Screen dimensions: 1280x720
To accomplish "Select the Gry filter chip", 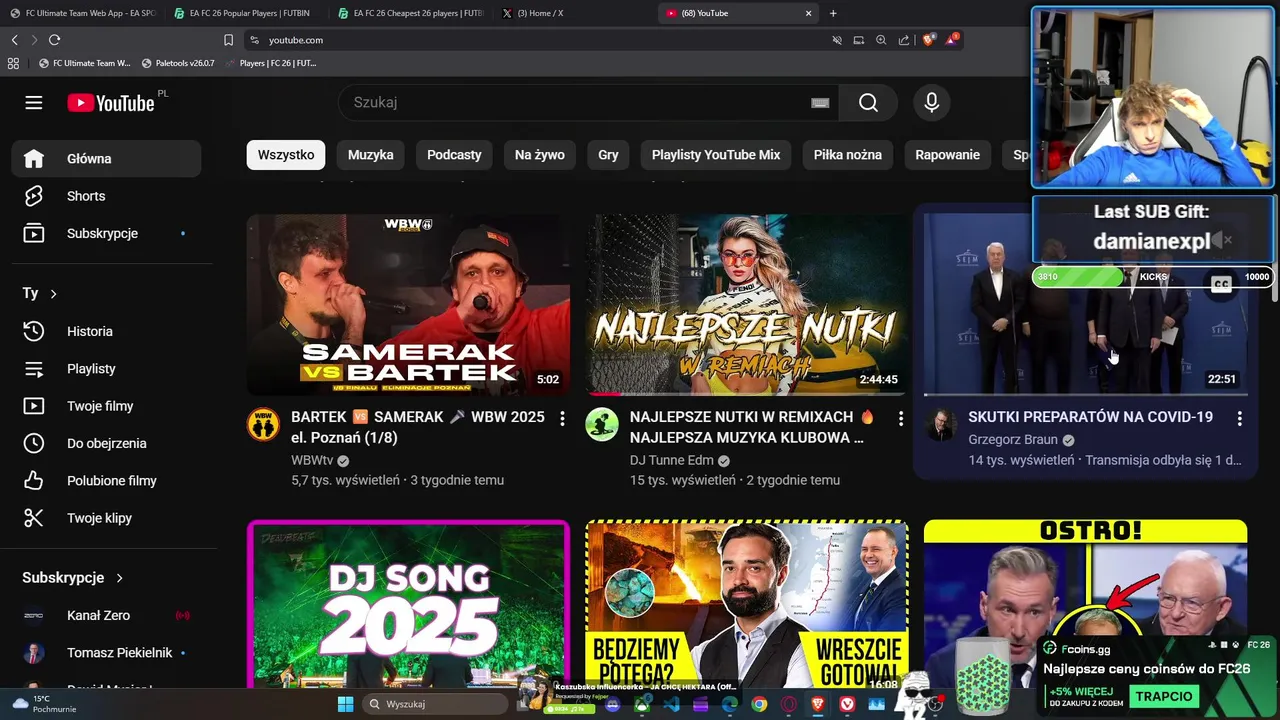I will click(608, 155).
